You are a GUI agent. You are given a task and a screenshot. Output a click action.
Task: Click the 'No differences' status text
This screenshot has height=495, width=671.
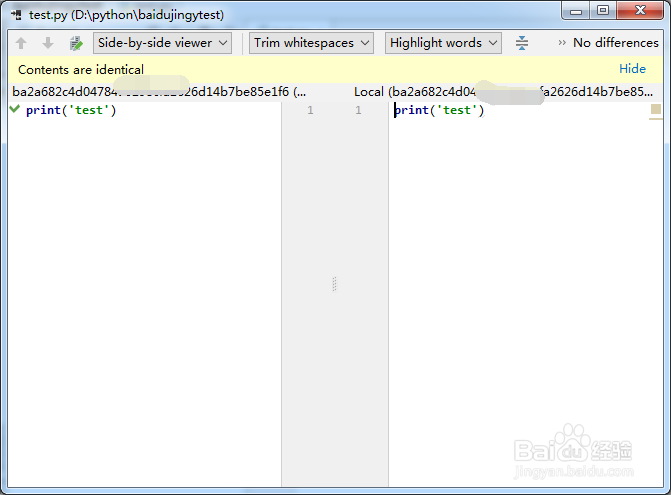pyautogui.click(x=615, y=43)
